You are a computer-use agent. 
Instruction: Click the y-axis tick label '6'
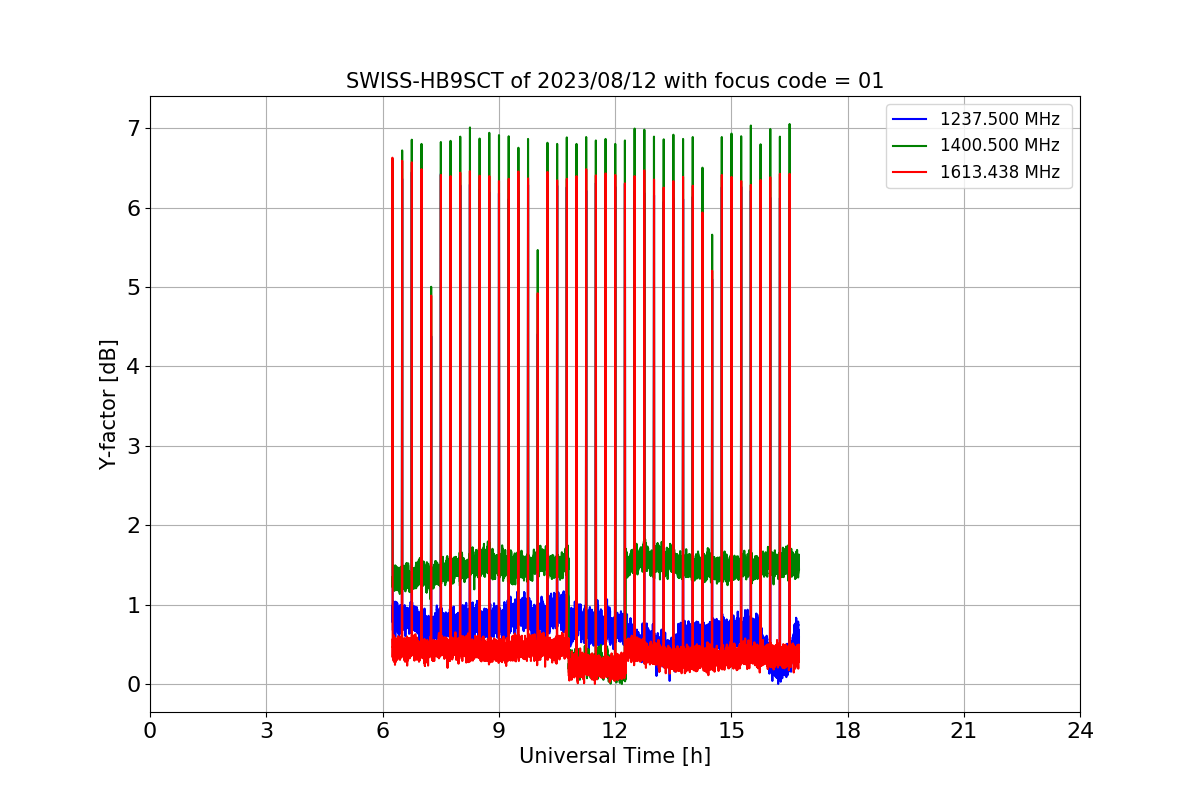tap(134, 208)
